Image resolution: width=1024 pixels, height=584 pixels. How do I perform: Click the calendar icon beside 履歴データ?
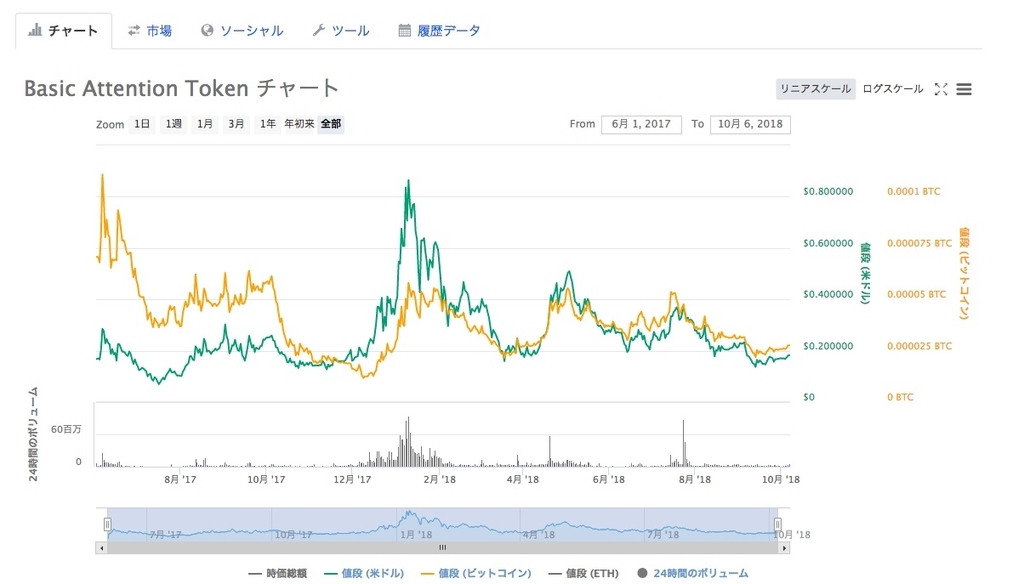click(405, 31)
